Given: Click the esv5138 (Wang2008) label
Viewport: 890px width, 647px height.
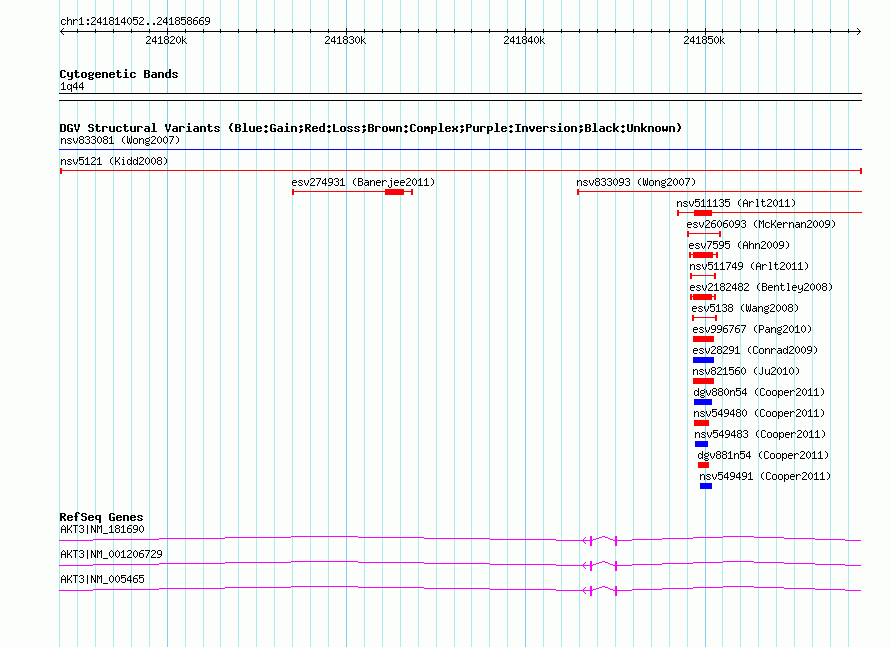Looking at the screenshot, I should 745,308.
